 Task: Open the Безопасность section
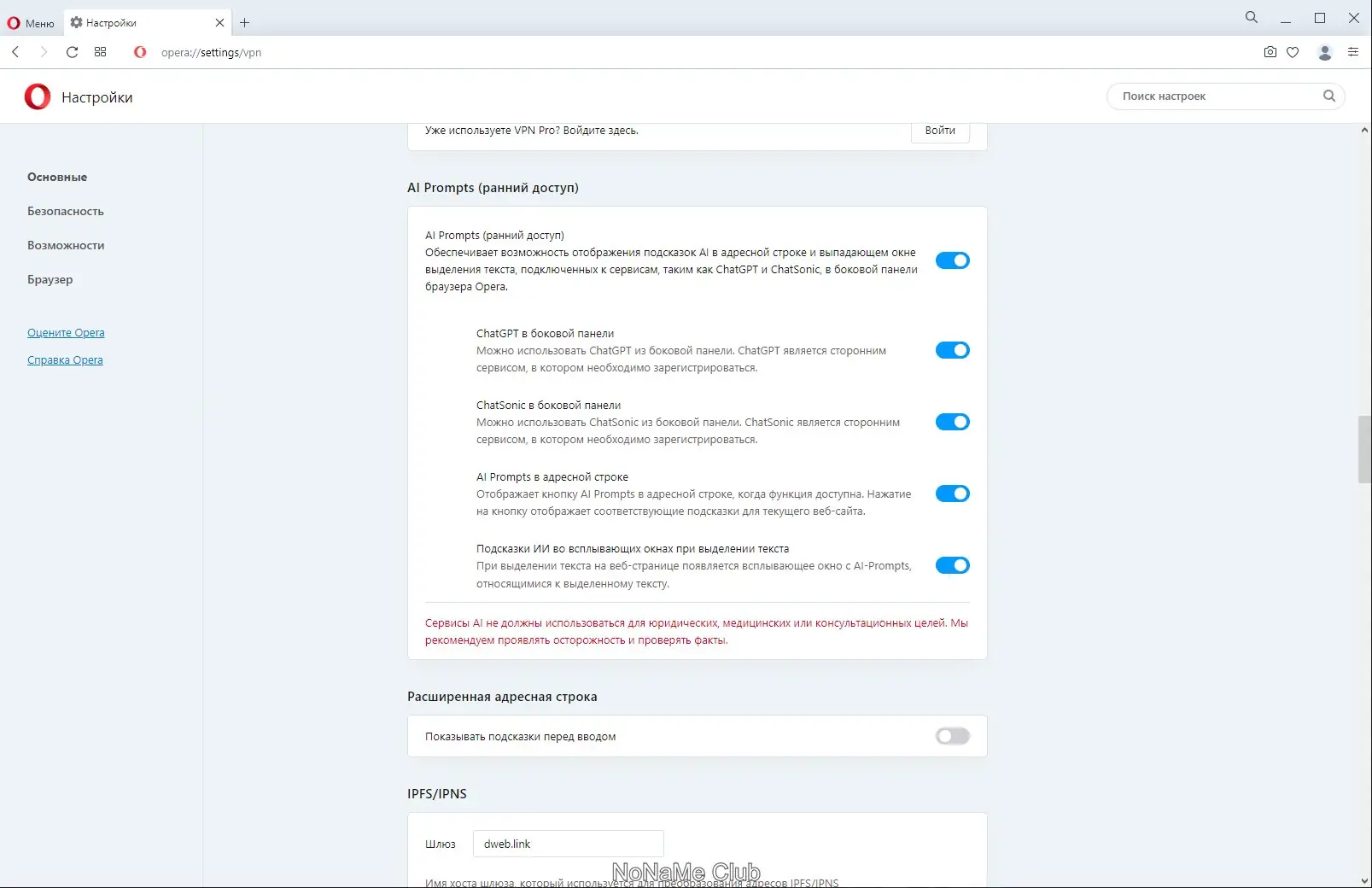point(66,211)
